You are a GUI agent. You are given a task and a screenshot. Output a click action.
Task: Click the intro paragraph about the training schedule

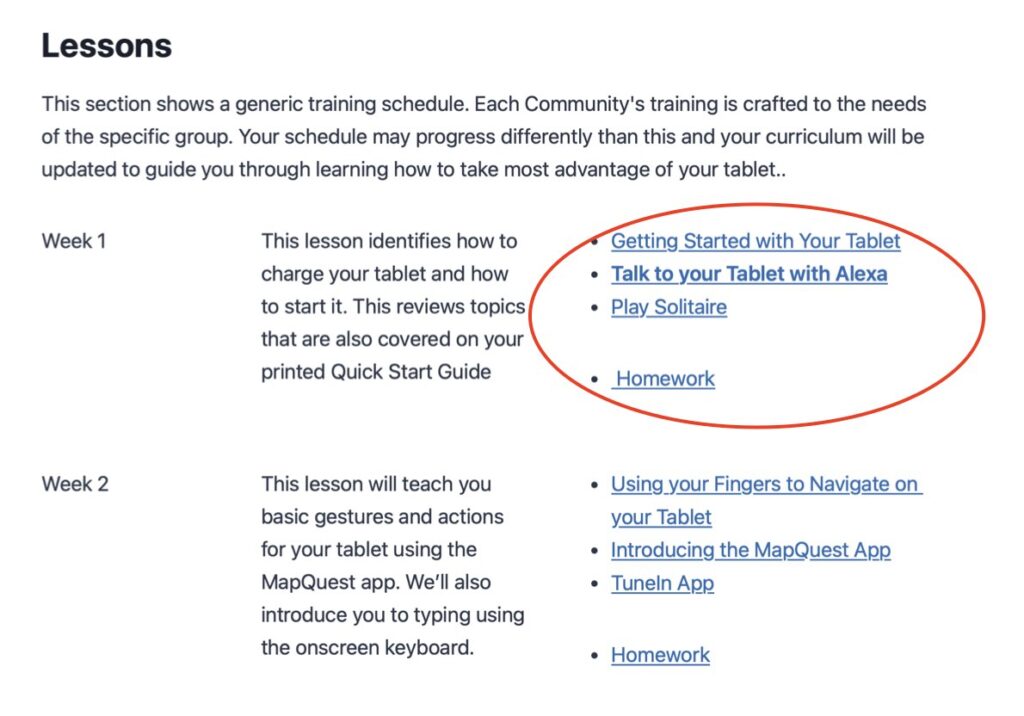(x=484, y=137)
